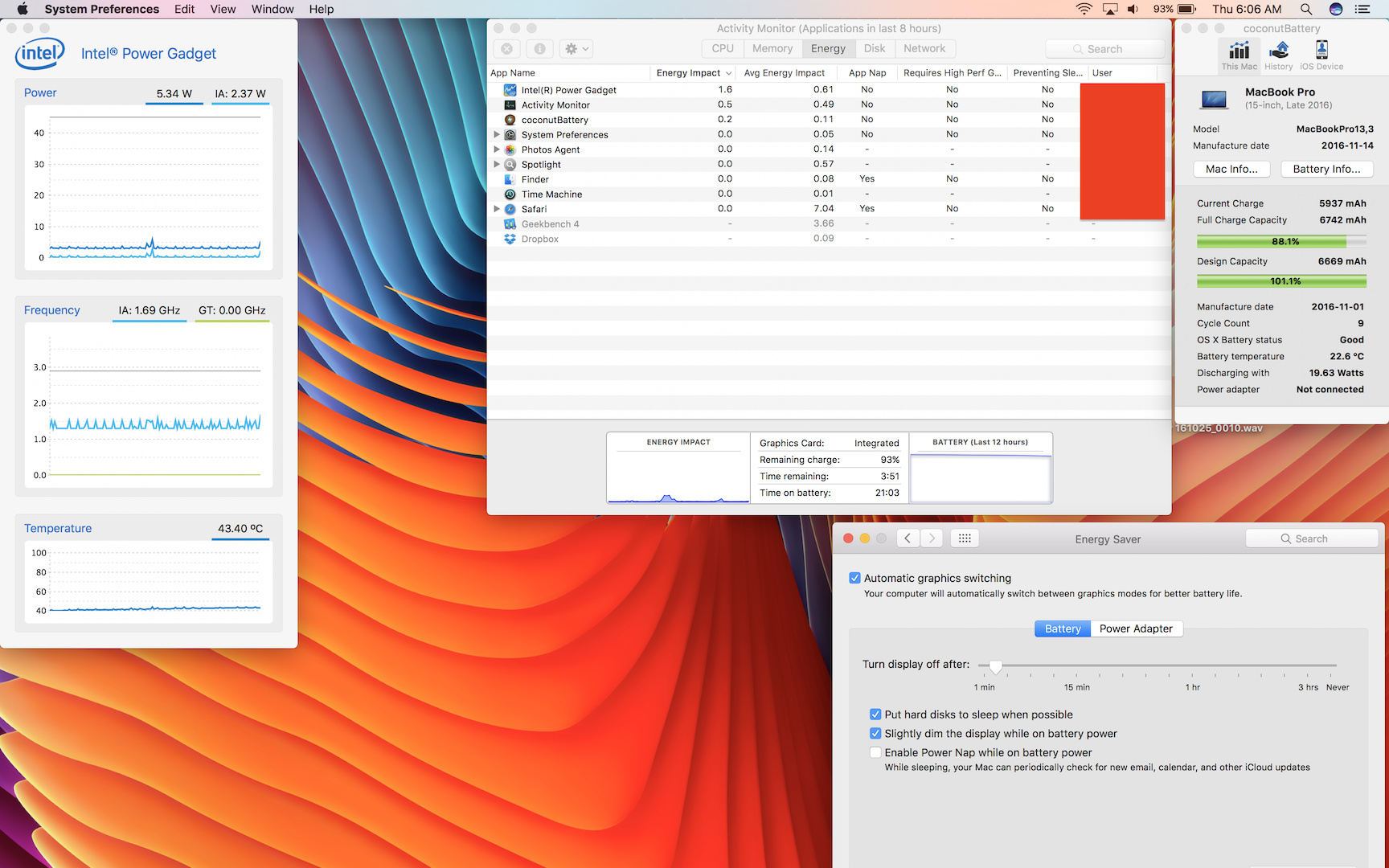
Task: Click the Time Machine row icon
Action: coord(510,194)
